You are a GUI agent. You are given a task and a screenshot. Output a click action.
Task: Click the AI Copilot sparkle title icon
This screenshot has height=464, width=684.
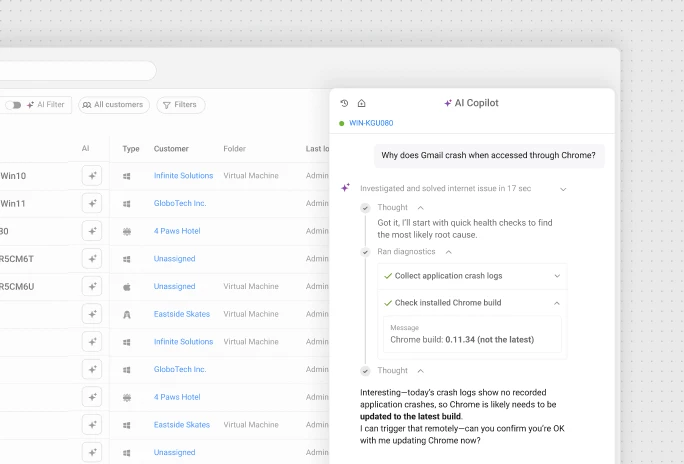pyautogui.click(x=448, y=103)
